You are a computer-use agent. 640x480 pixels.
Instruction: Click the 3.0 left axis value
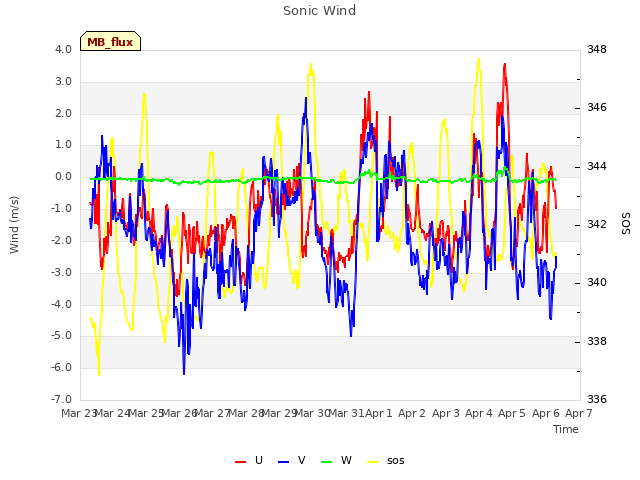click(63, 82)
